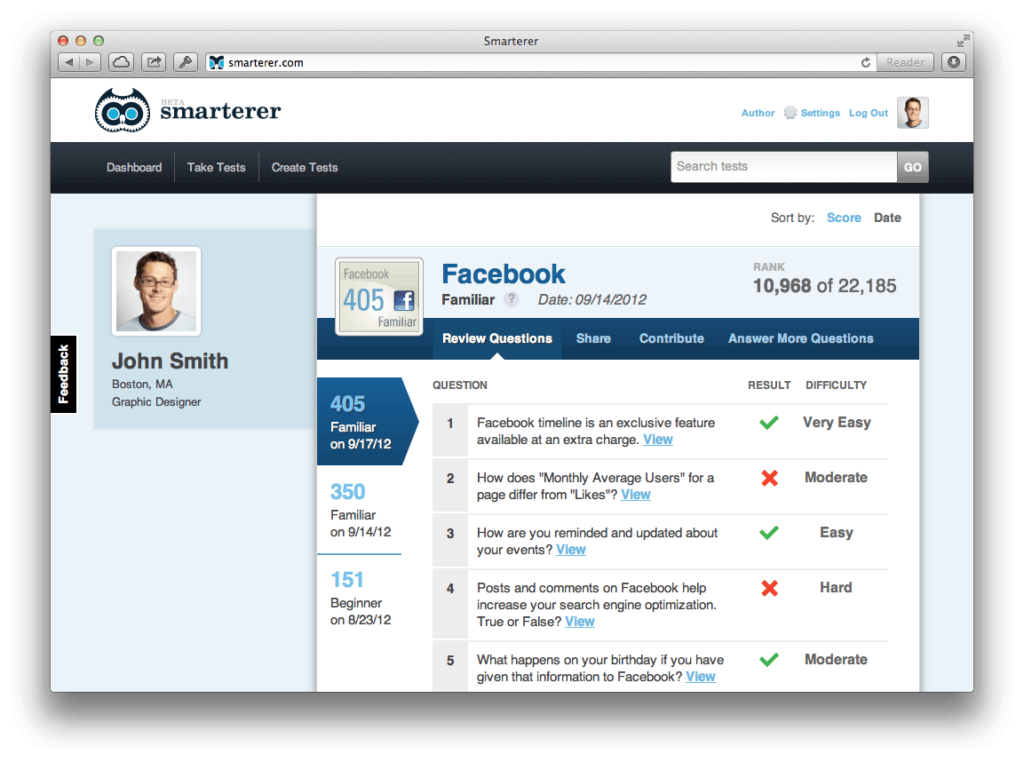Image resolution: width=1024 pixels, height=762 pixels.
Task: Click the rank 10,968 of 22,185 text
Action: tap(824, 286)
